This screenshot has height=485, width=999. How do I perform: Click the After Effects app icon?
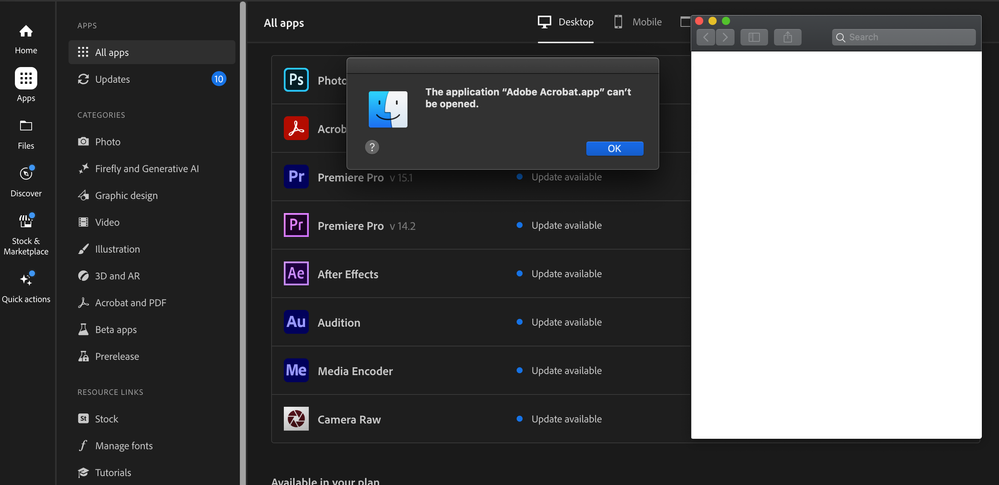click(296, 273)
